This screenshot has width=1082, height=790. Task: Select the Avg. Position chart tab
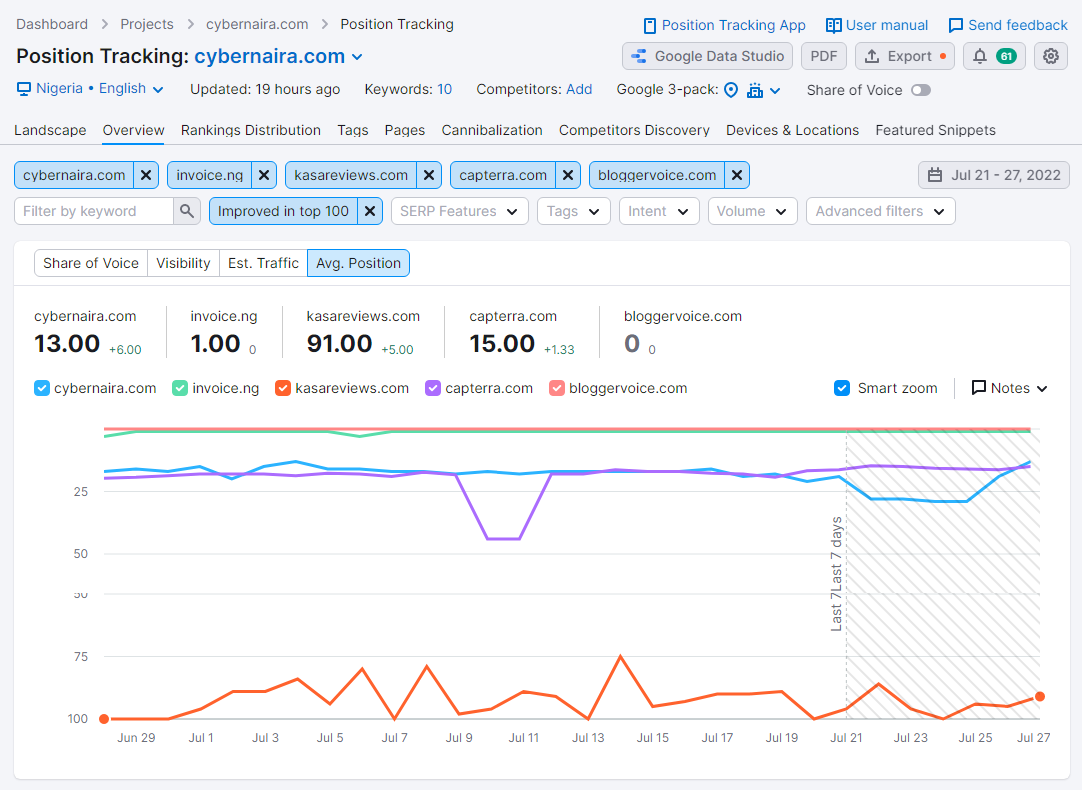coord(358,263)
